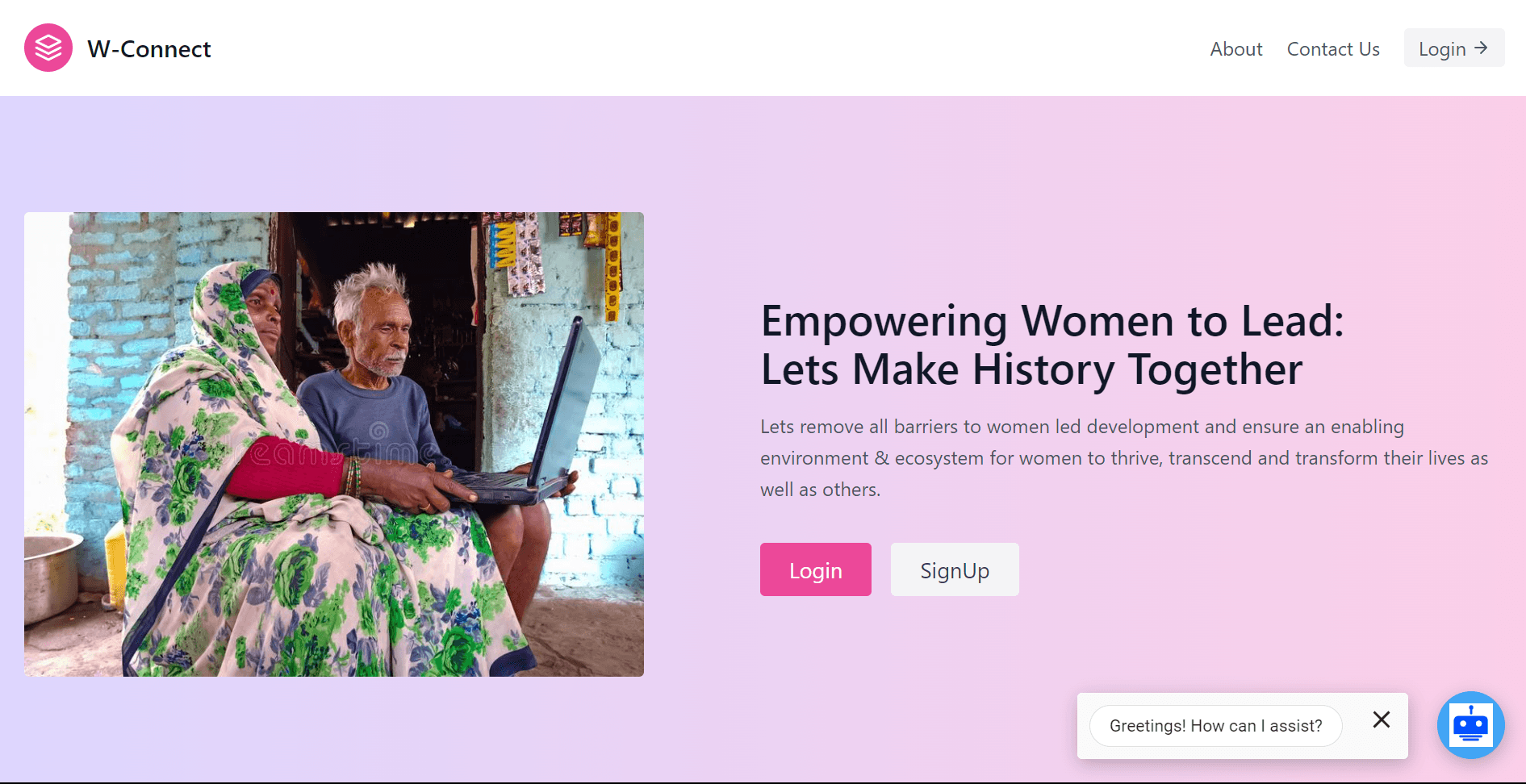Click the 'Greetings! How can I assist?' bubble
Screen dimensions: 1526x784
(x=1215, y=726)
